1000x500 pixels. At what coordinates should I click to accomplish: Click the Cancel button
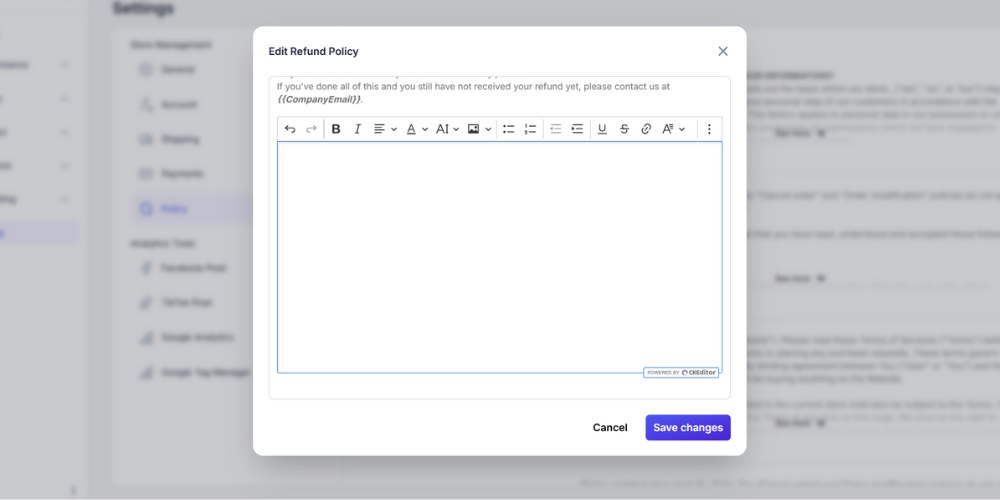pyautogui.click(x=610, y=427)
